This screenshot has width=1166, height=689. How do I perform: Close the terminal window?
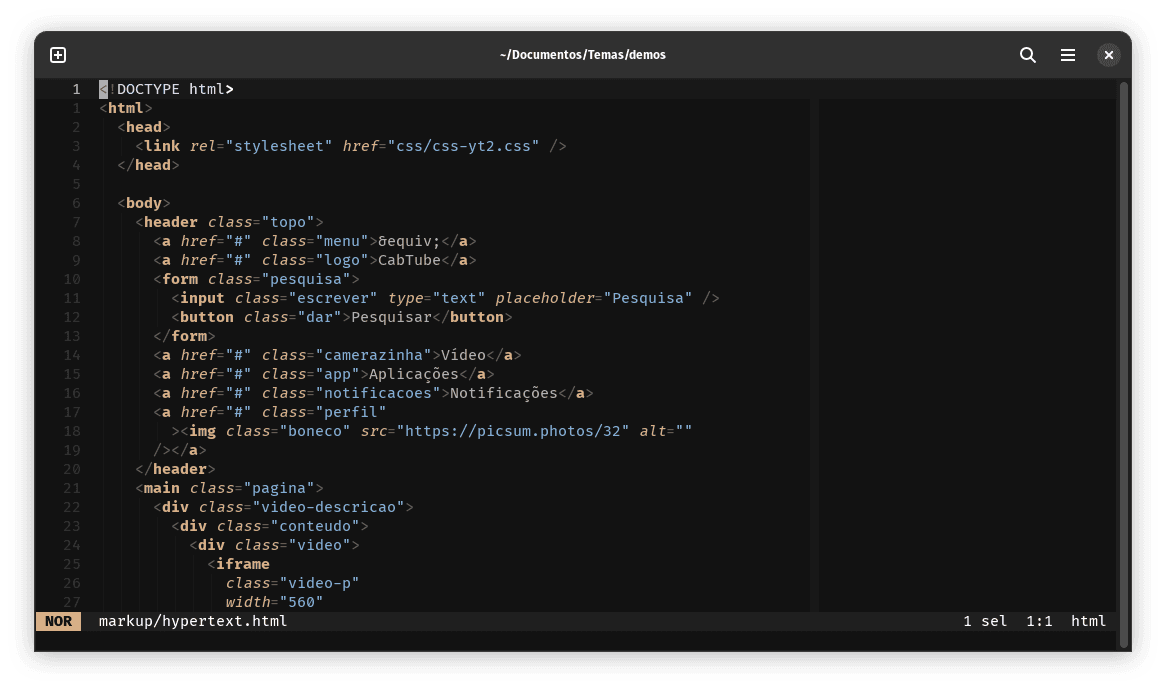tap(1109, 55)
